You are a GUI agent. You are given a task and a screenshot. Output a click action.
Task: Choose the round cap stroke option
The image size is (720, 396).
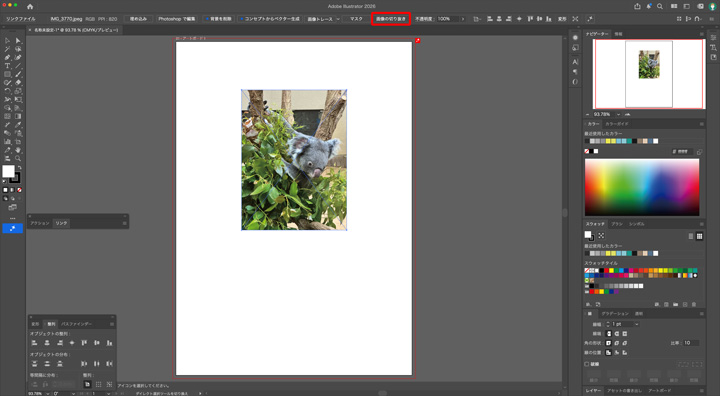click(x=617, y=334)
